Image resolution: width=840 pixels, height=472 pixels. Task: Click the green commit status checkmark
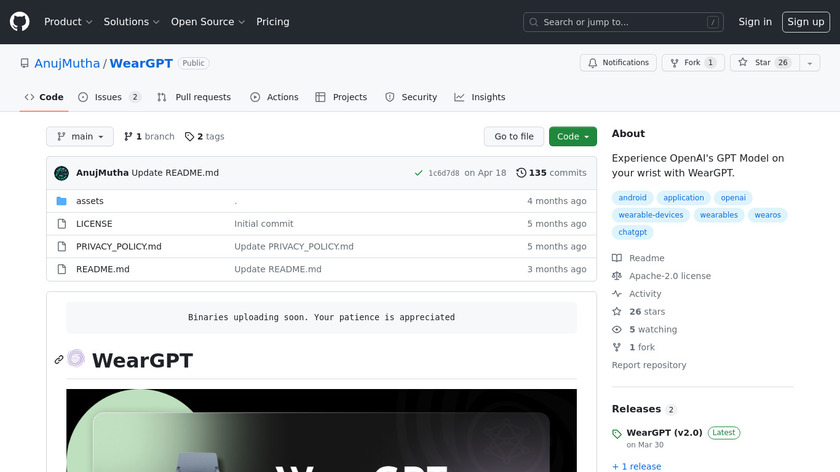point(418,173)
